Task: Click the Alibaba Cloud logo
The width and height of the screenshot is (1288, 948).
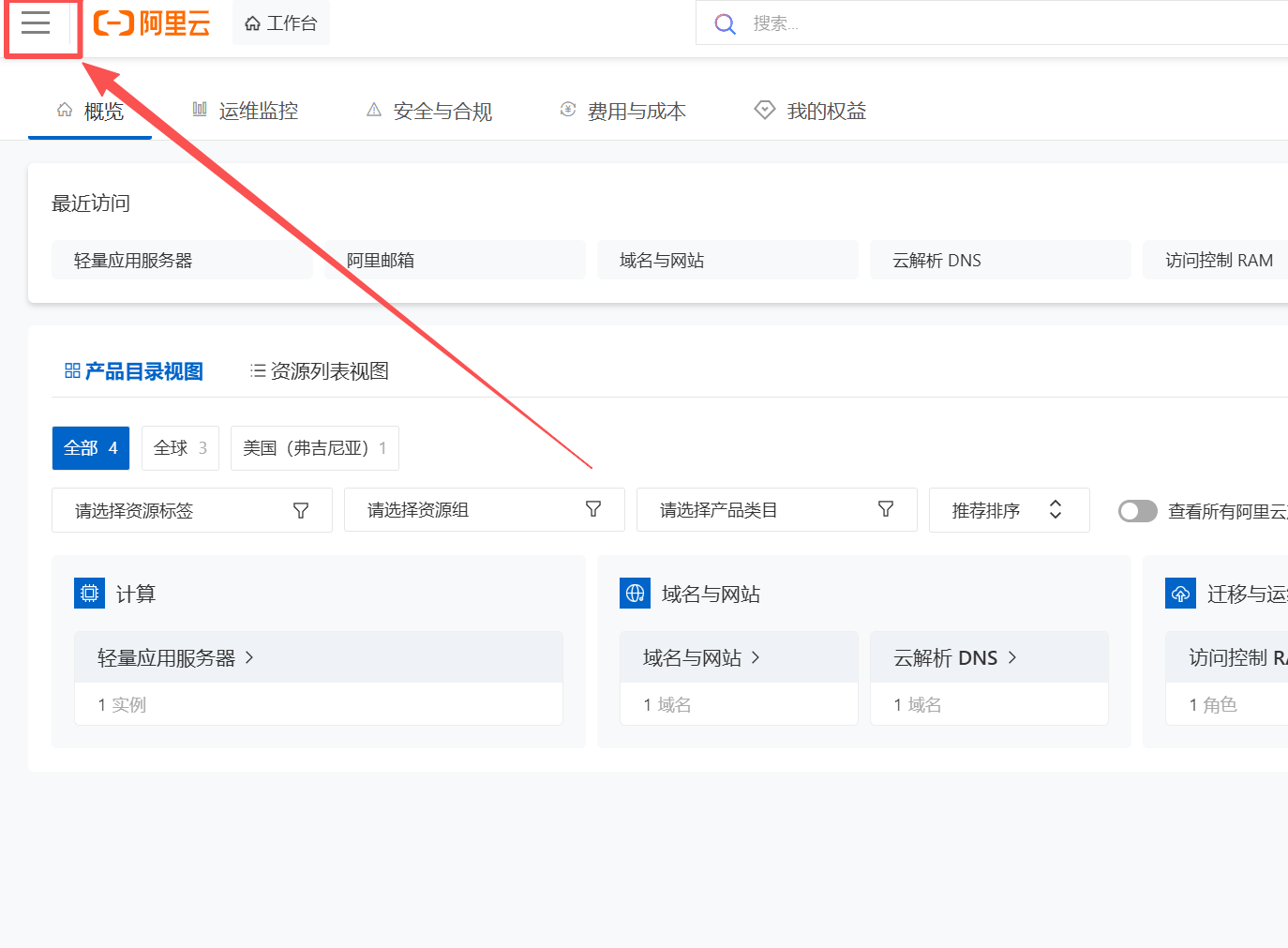Action: pyautogui.click(x=152, y=23)
